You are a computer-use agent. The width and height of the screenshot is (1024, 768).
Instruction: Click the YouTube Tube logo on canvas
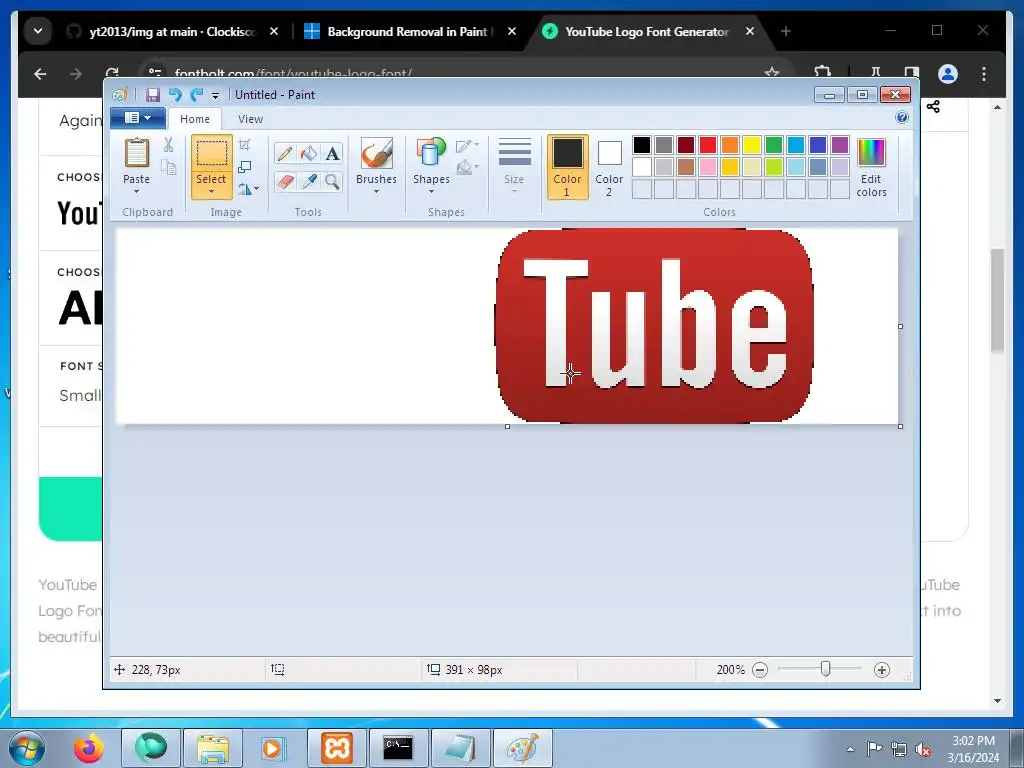pyautogui.click(x=654, y=326)
